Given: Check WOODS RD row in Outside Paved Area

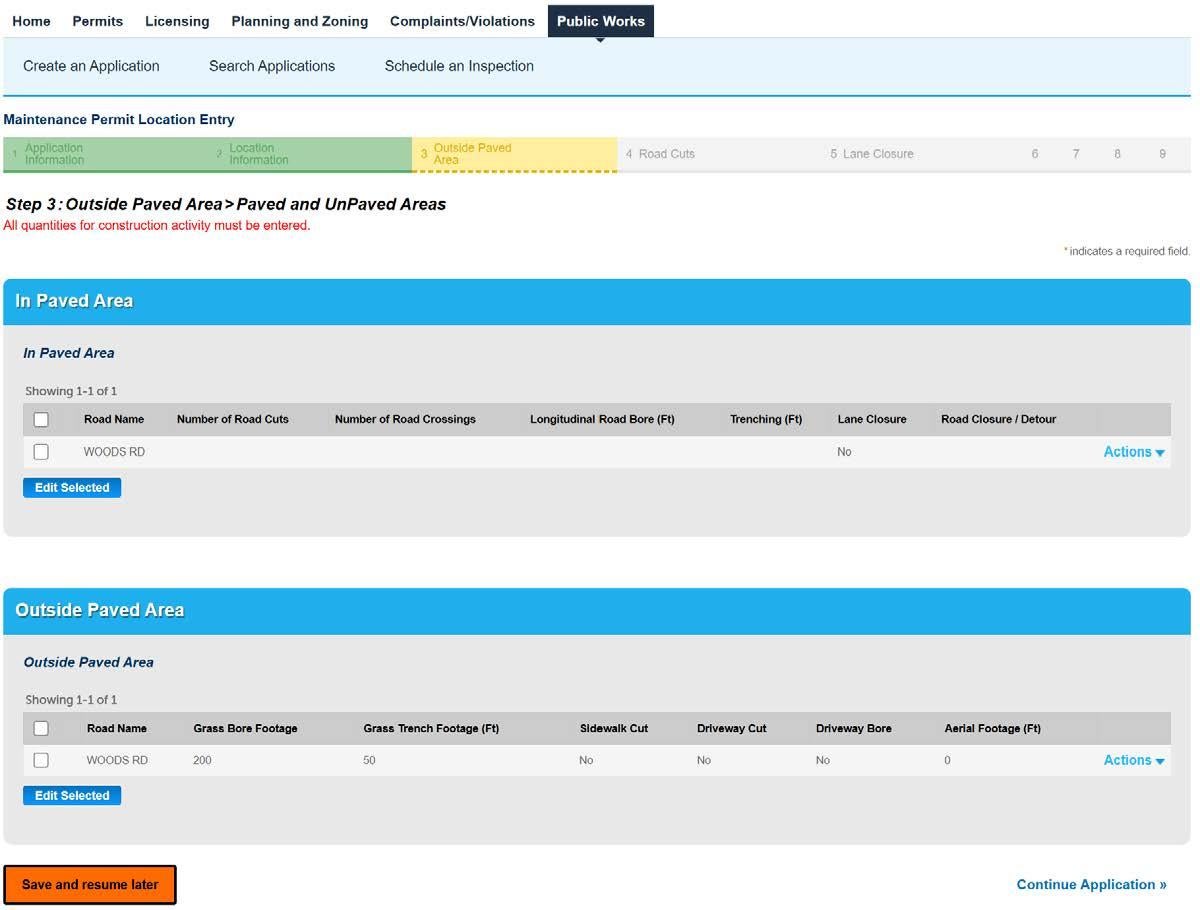Looking at the screenshot, I should 41,760.
